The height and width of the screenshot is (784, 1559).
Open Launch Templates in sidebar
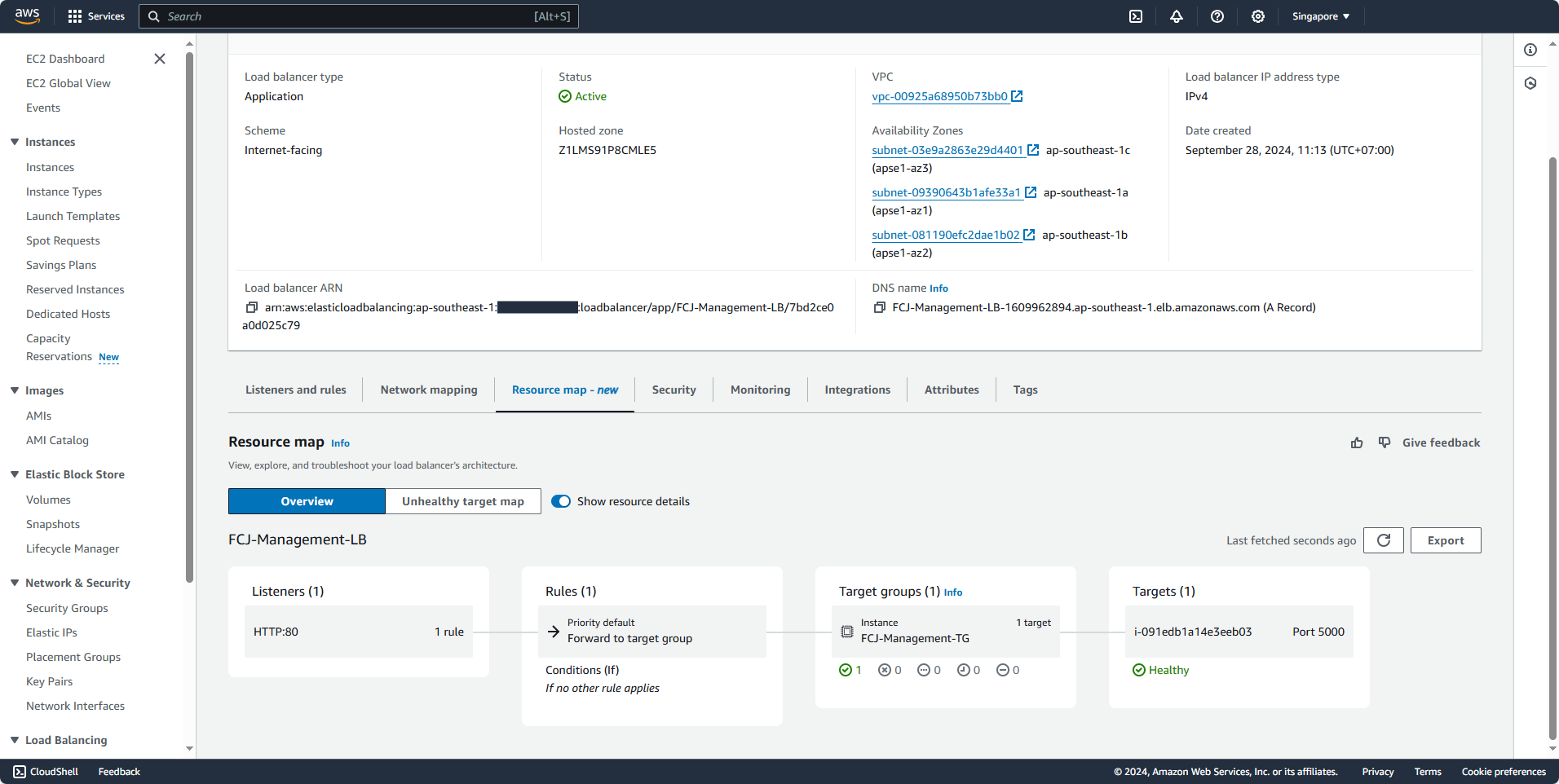point(73,216)
